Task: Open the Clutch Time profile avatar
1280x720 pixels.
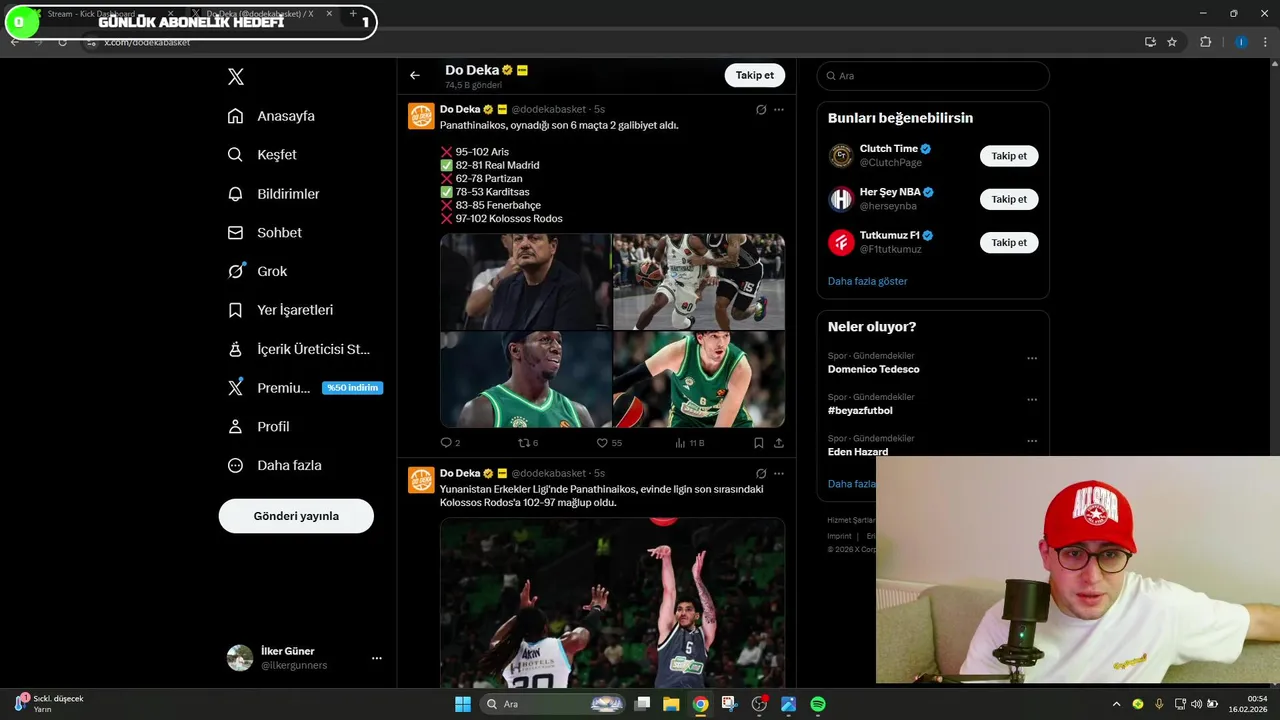Action: pyautogui.click(x=841, y=156)
